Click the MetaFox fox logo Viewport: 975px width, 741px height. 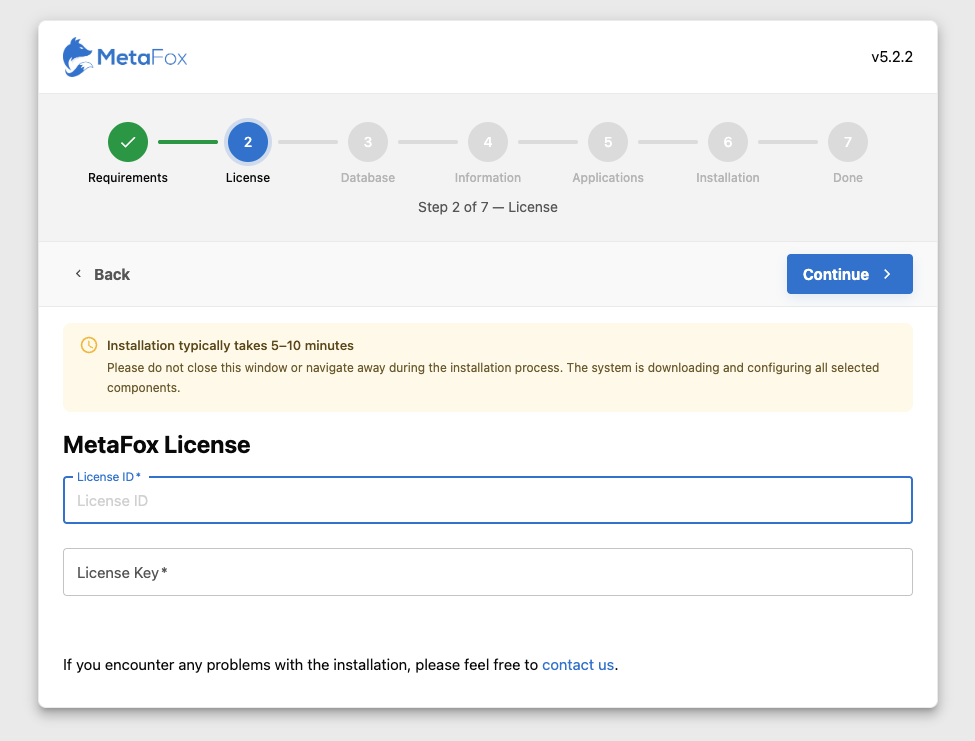click(78, 57)
